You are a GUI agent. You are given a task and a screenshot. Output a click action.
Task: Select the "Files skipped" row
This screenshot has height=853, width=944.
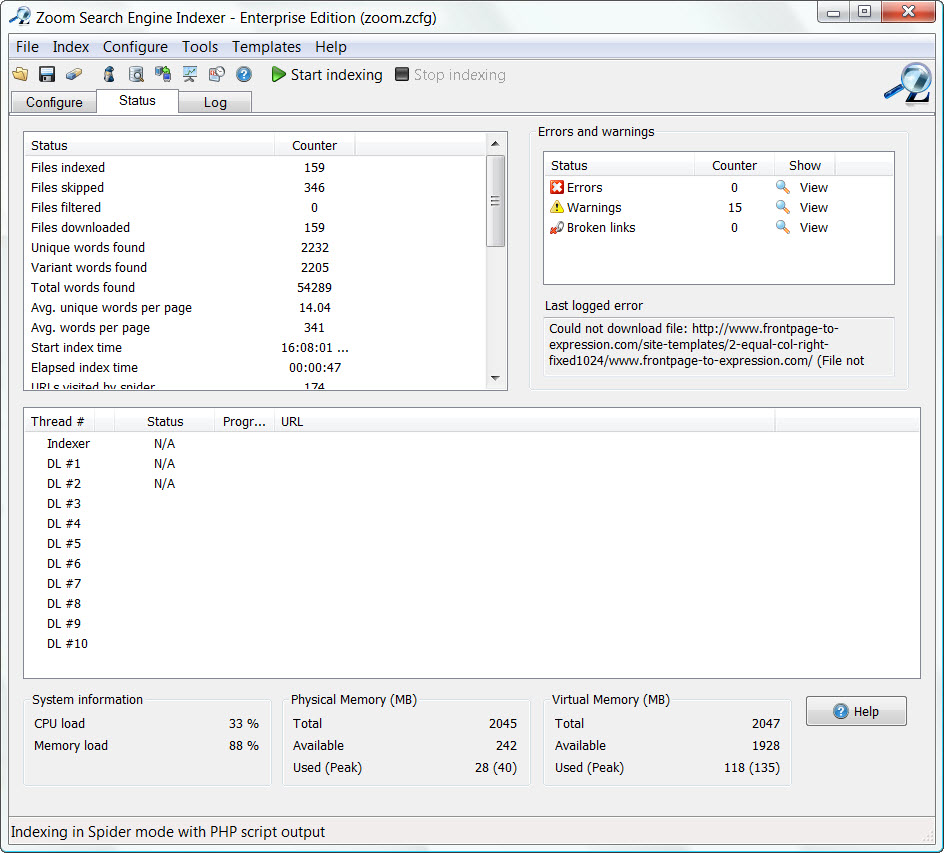255,187
